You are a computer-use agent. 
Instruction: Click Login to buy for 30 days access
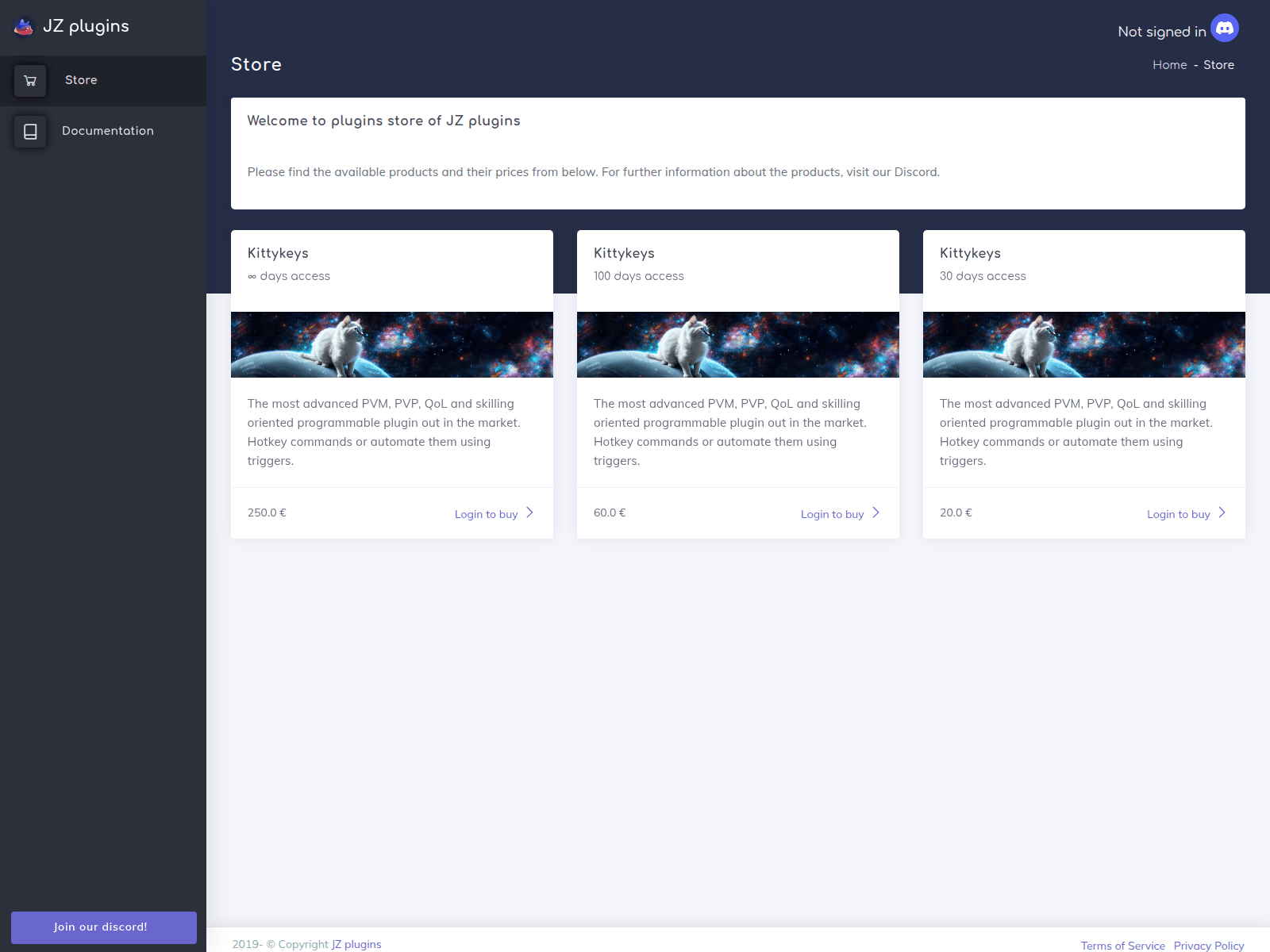coord(1178,514)
